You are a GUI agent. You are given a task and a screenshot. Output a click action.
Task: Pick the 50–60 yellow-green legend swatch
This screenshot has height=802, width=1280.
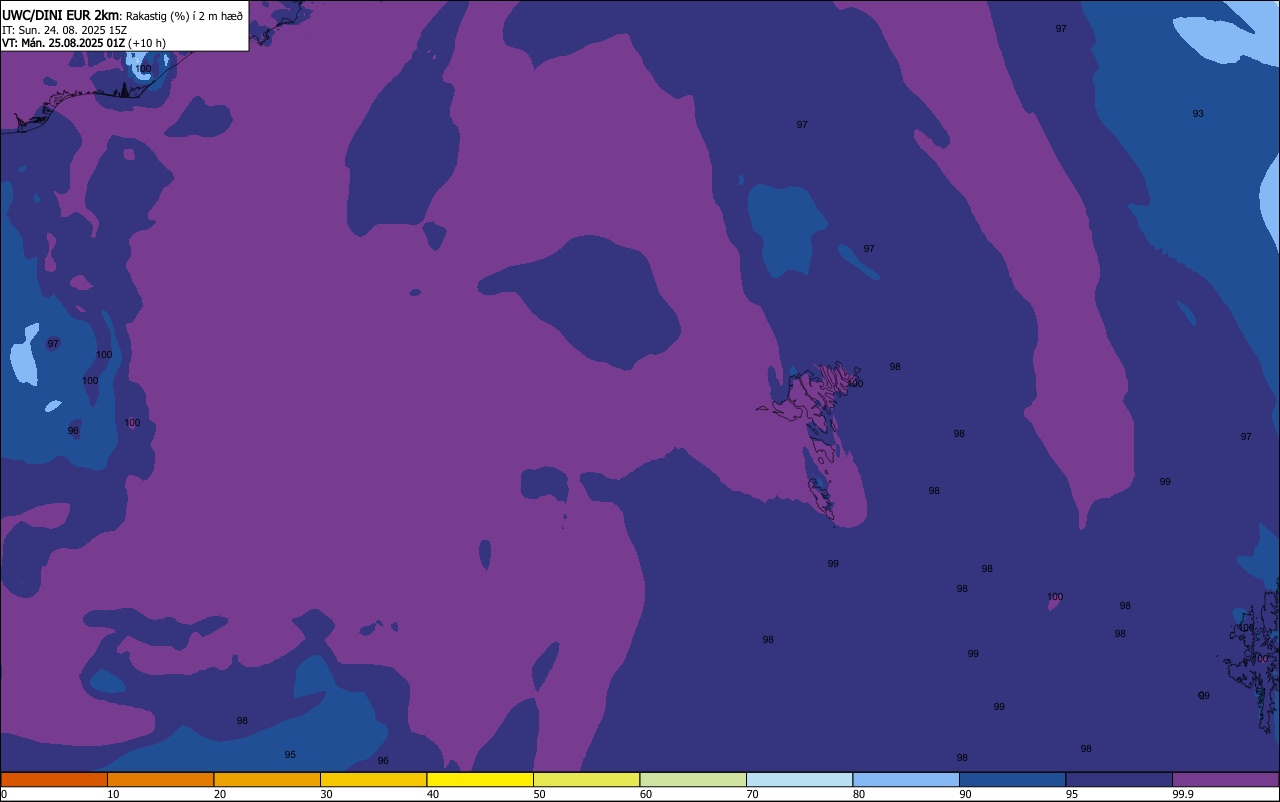(x=586, y=779)
